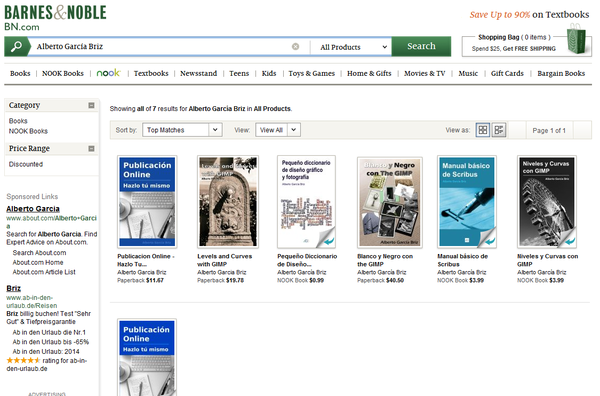Viewport: 600px width, 396px height.
Task: Click the Paperback $40.50 price text
Action: [x=380, y=280]
